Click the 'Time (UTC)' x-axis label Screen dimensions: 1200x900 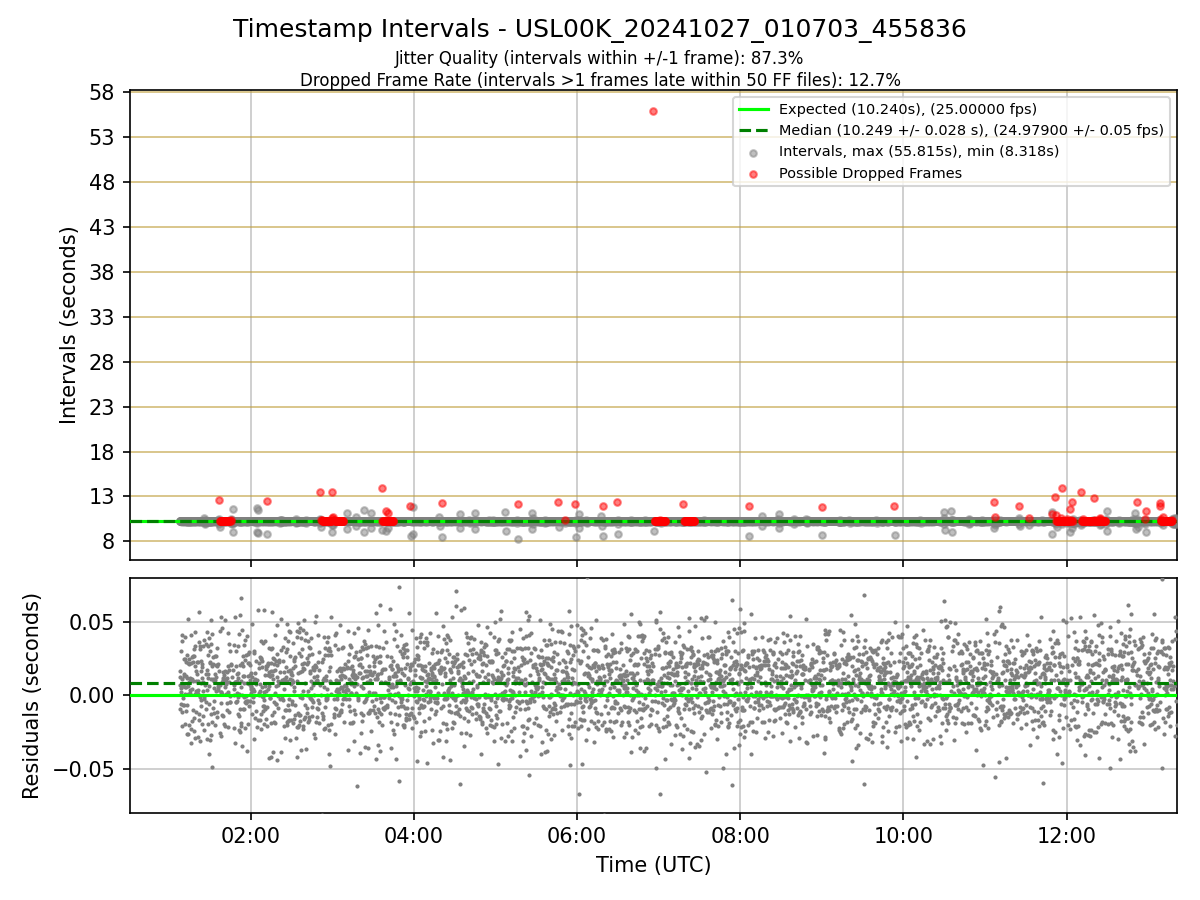coord(653,865)
